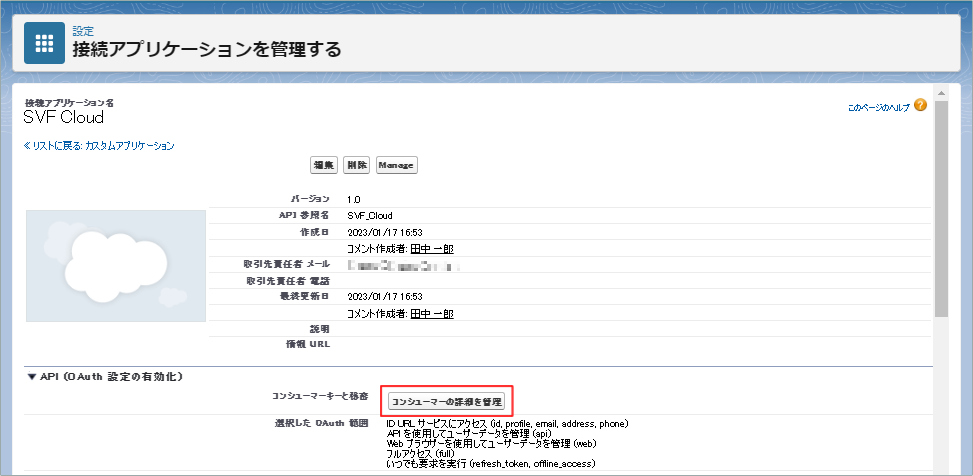The image size is (973, 476).
Task: Click the app launcher grid icon
Action: pyautogui.click(x=44, y=43)
